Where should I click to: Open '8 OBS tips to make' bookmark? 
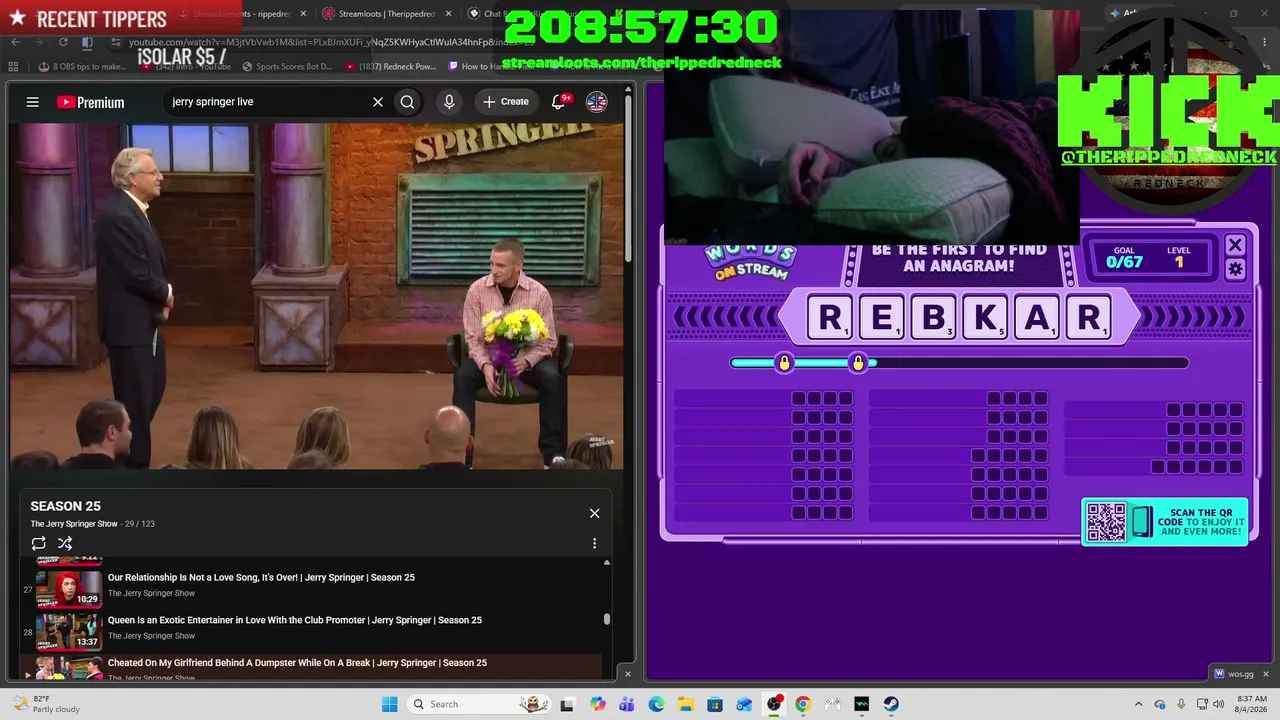tap(83, 67)
